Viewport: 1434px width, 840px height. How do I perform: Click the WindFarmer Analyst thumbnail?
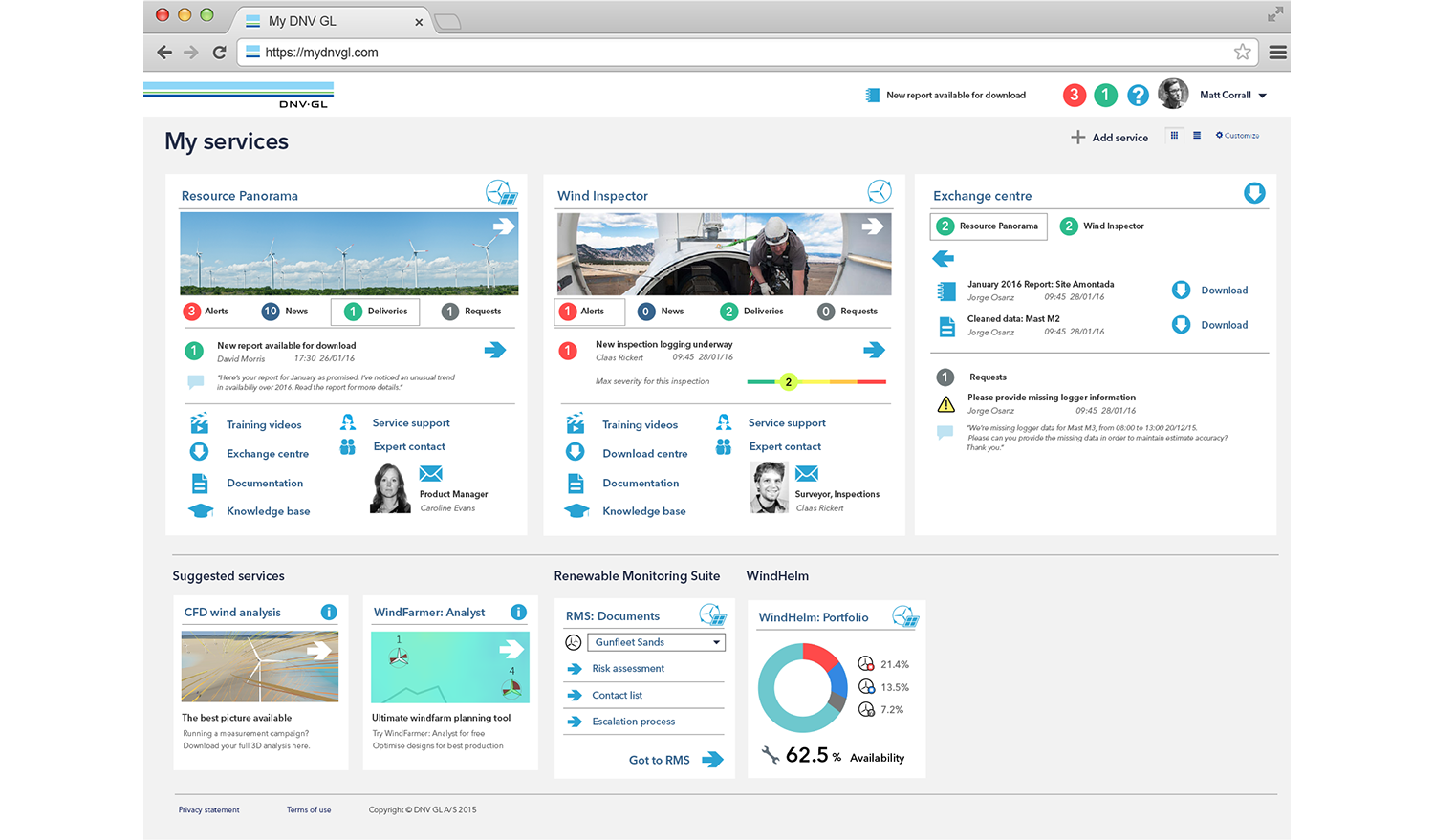click(x=449, y=667)
